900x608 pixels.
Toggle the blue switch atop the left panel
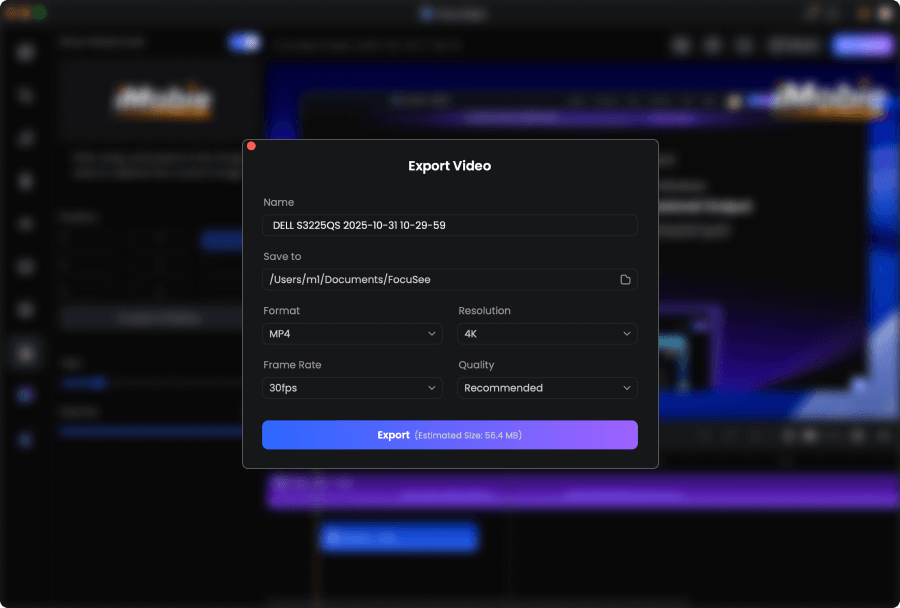[243, 42]
